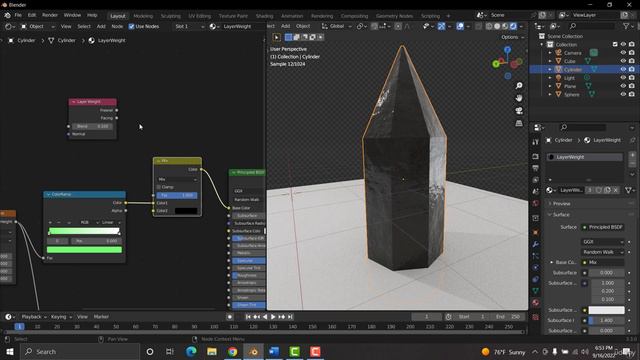Disable Sphere in renders via camera icon
This screenshot has width=640, height=360.
632,94
